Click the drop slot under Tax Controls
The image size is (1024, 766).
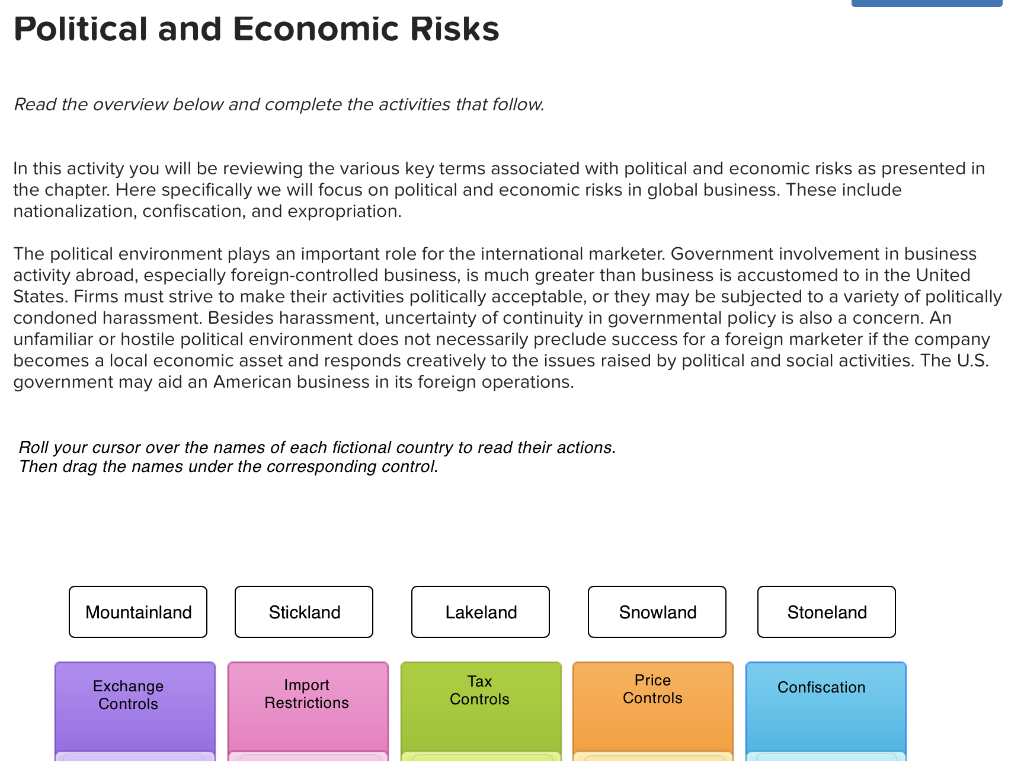click(x=480, y=758)
